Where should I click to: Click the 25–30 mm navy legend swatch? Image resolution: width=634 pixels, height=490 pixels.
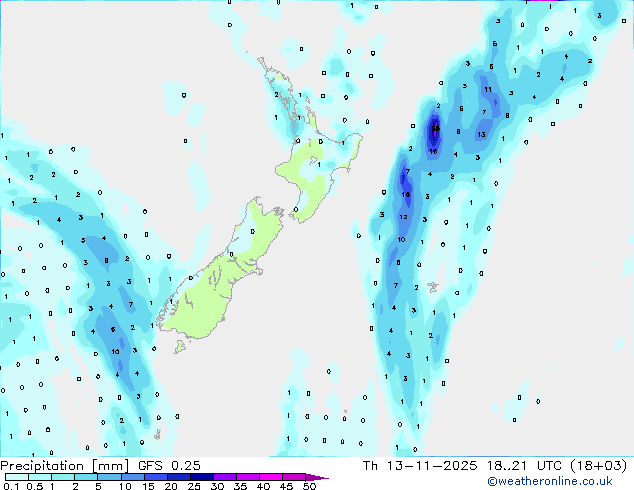(202, 477)
